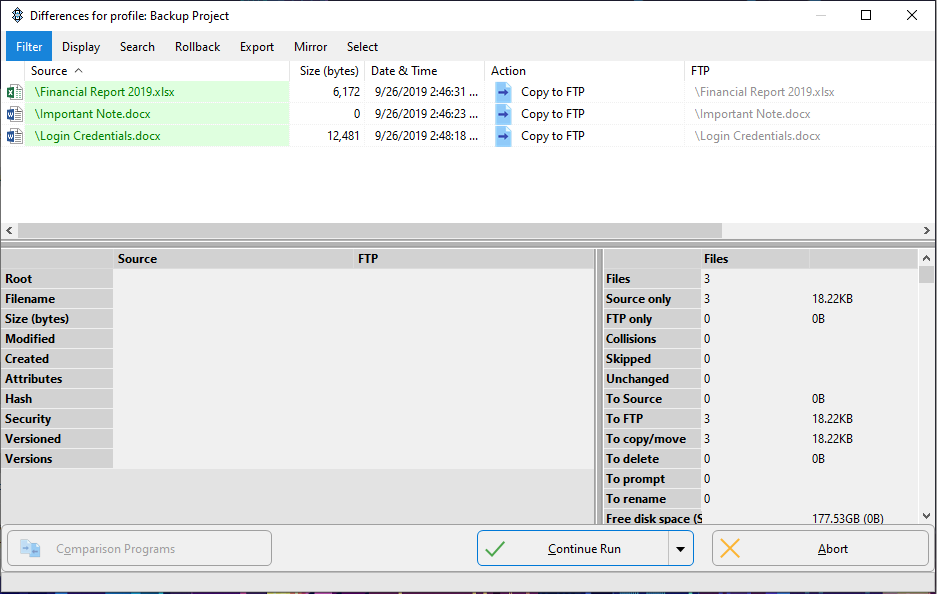The image size is (937, 594).
Task: Click Copy to FTP text for Important Note
Action: click(x=553, y=114)
